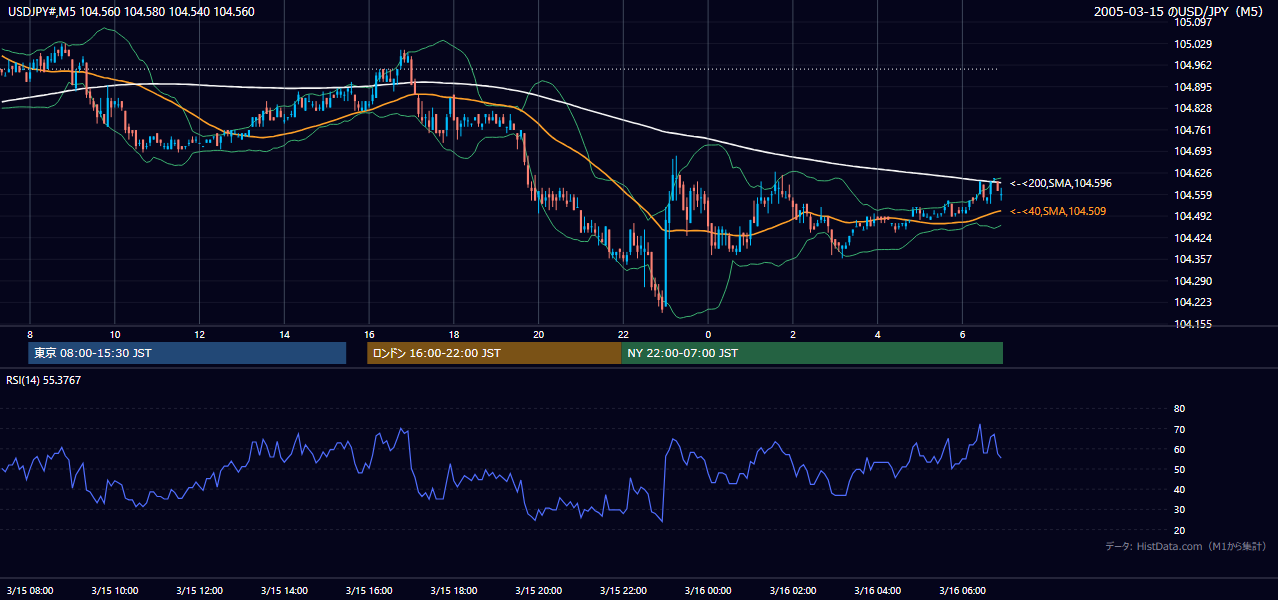Viewport: 1278px width, 600px height.
Task: Click RSI scale value 50
Action: point(1179,469)
